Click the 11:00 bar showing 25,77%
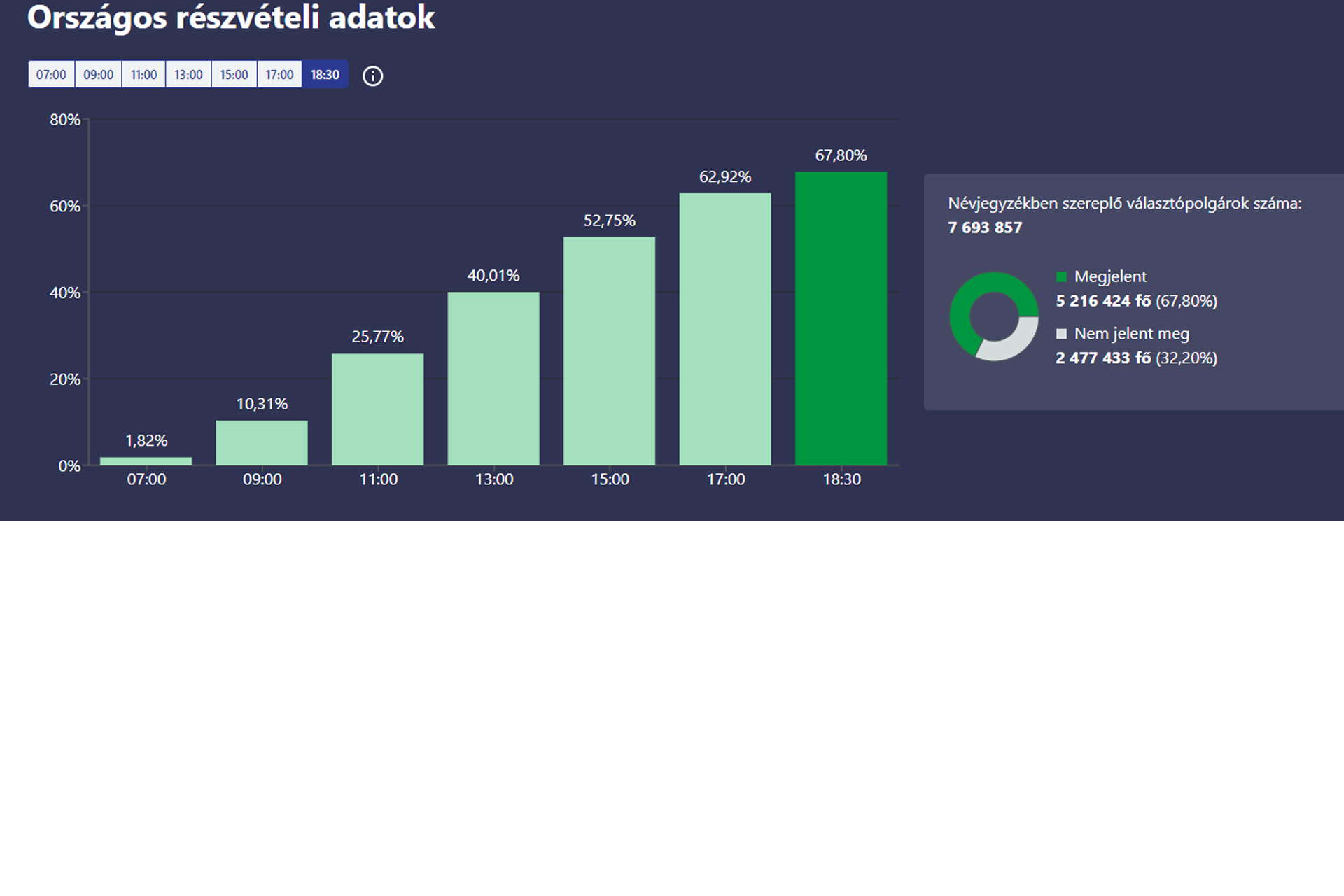The image size is (1344, 896). tap(377, 409)
